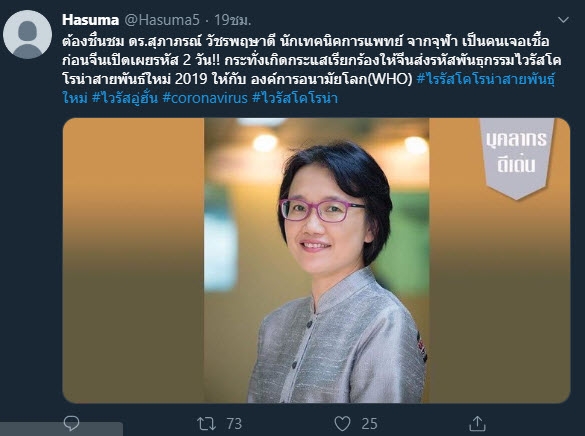Screen dimensions: 585x436
Task: Open the #ไวรัสอู่ฮั่น hashtag
Action: [125, 98]
